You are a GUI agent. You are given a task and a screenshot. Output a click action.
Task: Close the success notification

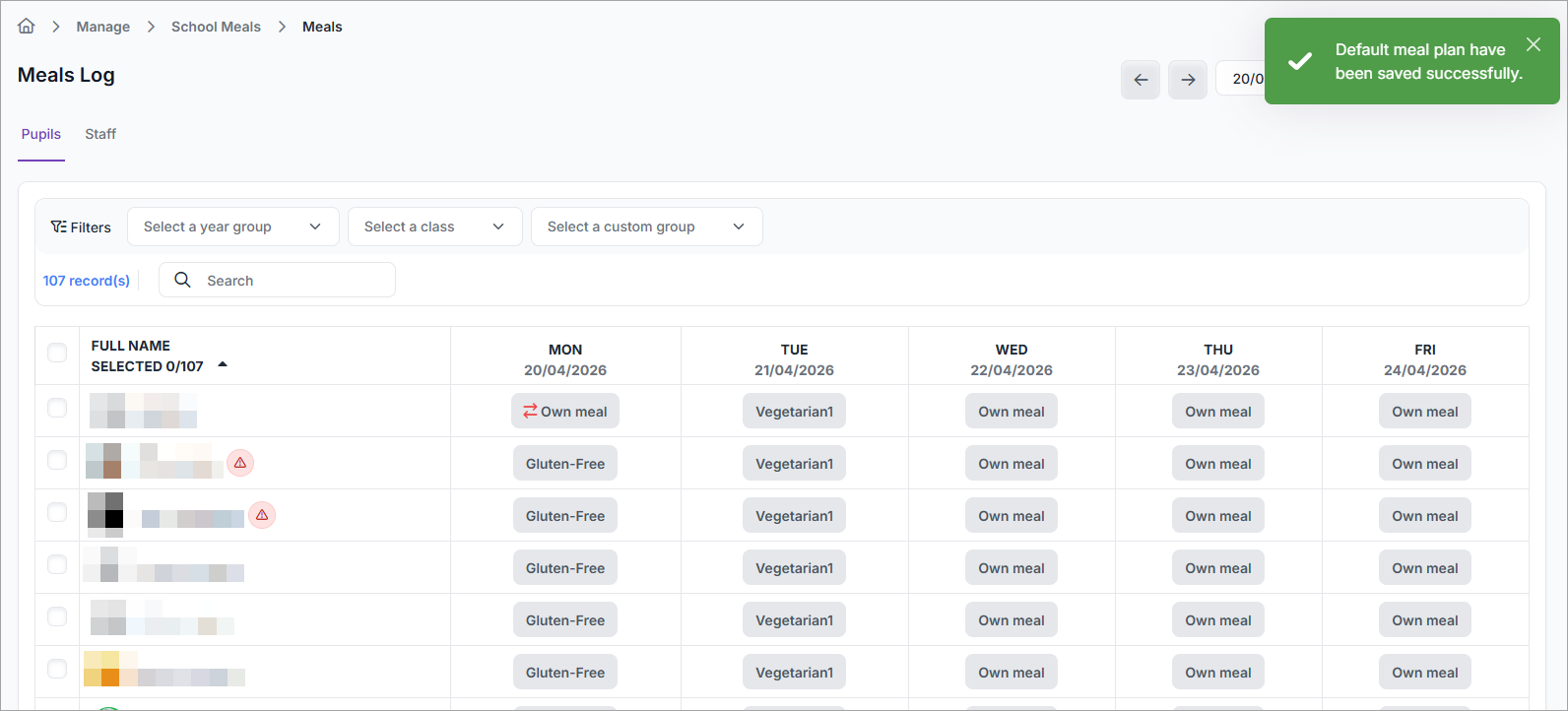click(x=1534, y=44)
